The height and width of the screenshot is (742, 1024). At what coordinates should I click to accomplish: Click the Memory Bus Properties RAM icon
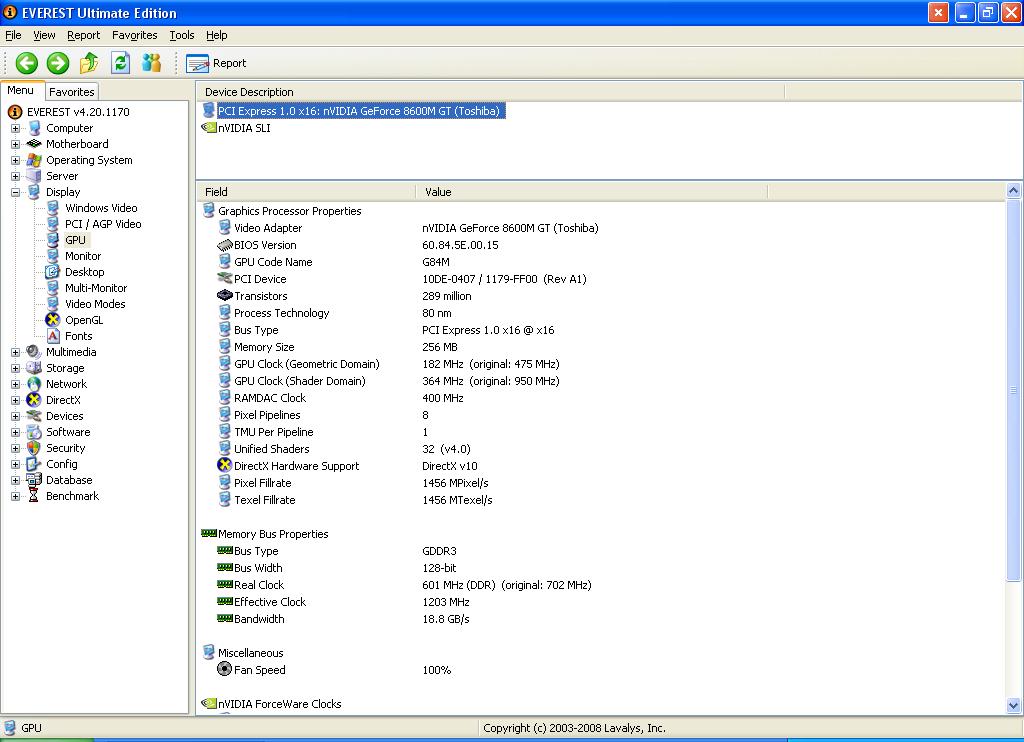209,533
